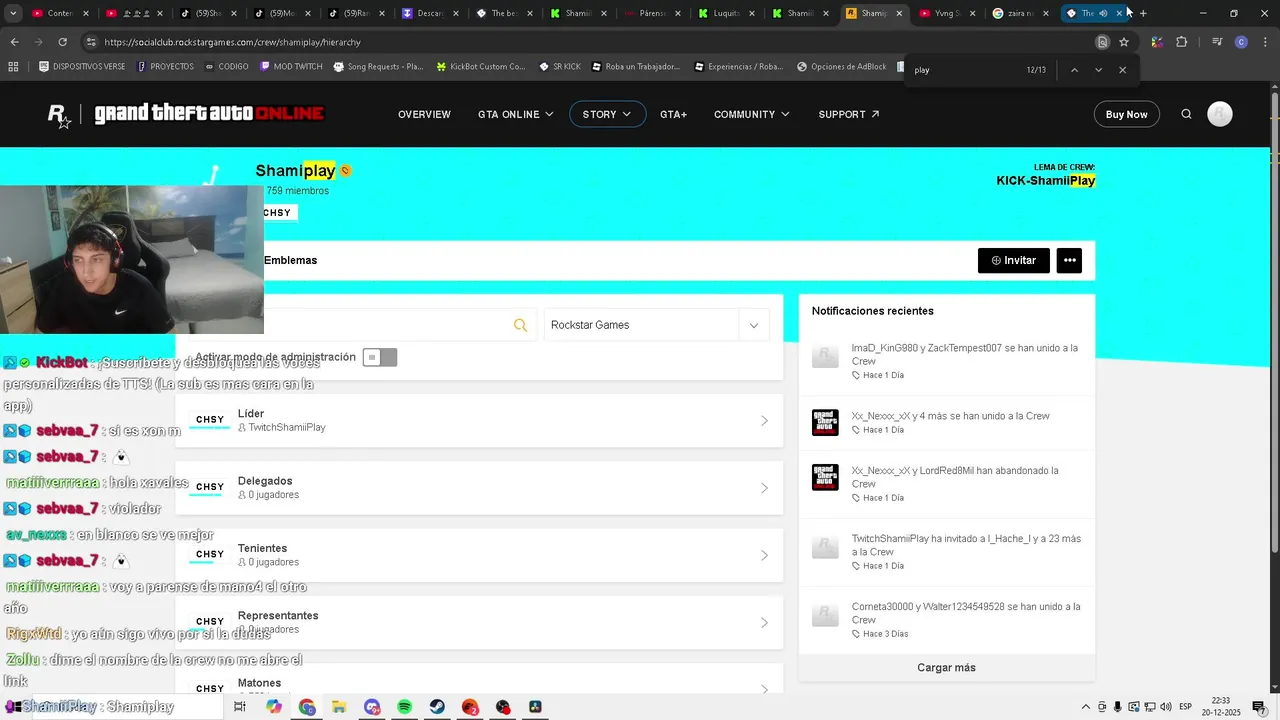This screenshot has height=720, width=1280.
Task: Expand the Representantes rank row
Action: coord(479,622)
